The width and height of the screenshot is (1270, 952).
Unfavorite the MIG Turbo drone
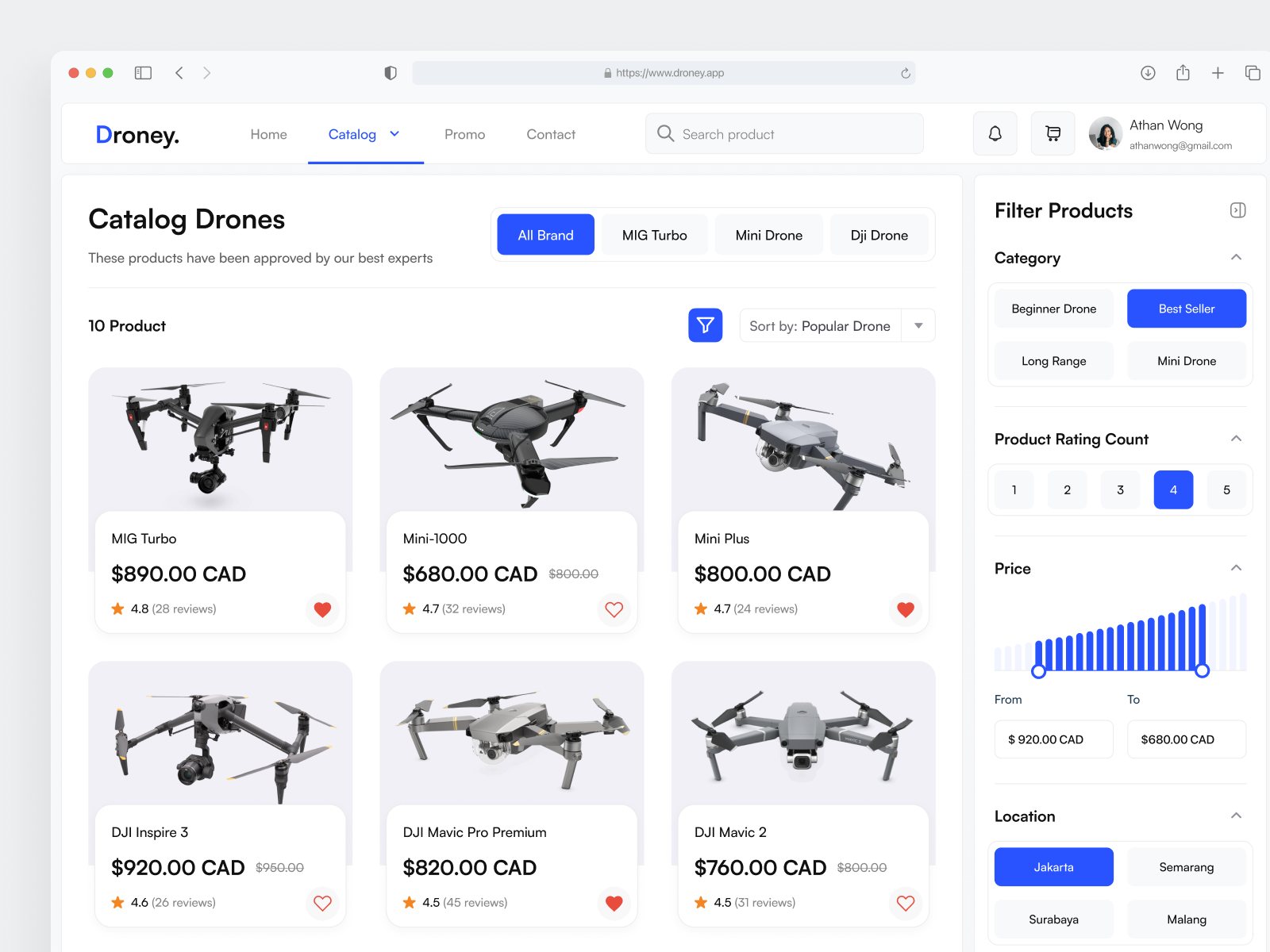[x=322, y=609]
